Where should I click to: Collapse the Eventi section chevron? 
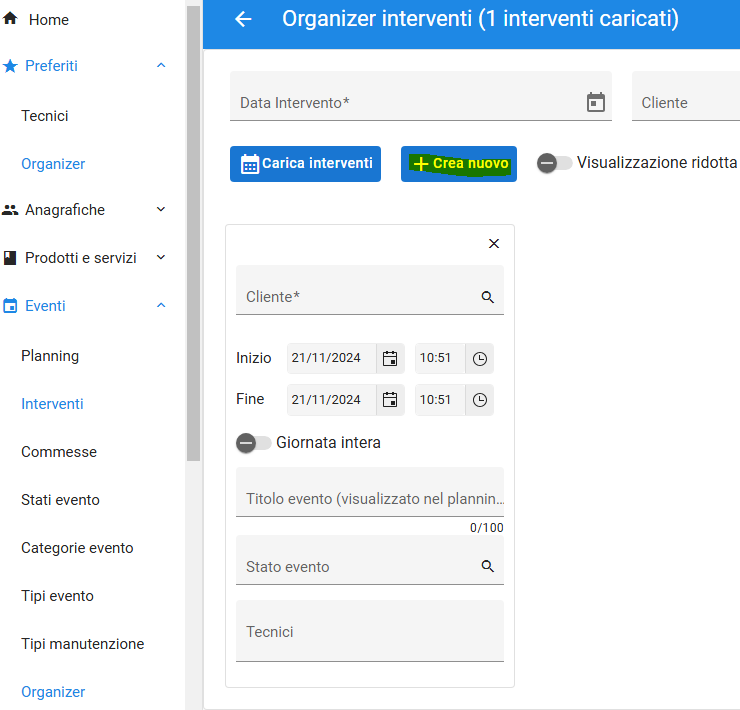[161, 305]
